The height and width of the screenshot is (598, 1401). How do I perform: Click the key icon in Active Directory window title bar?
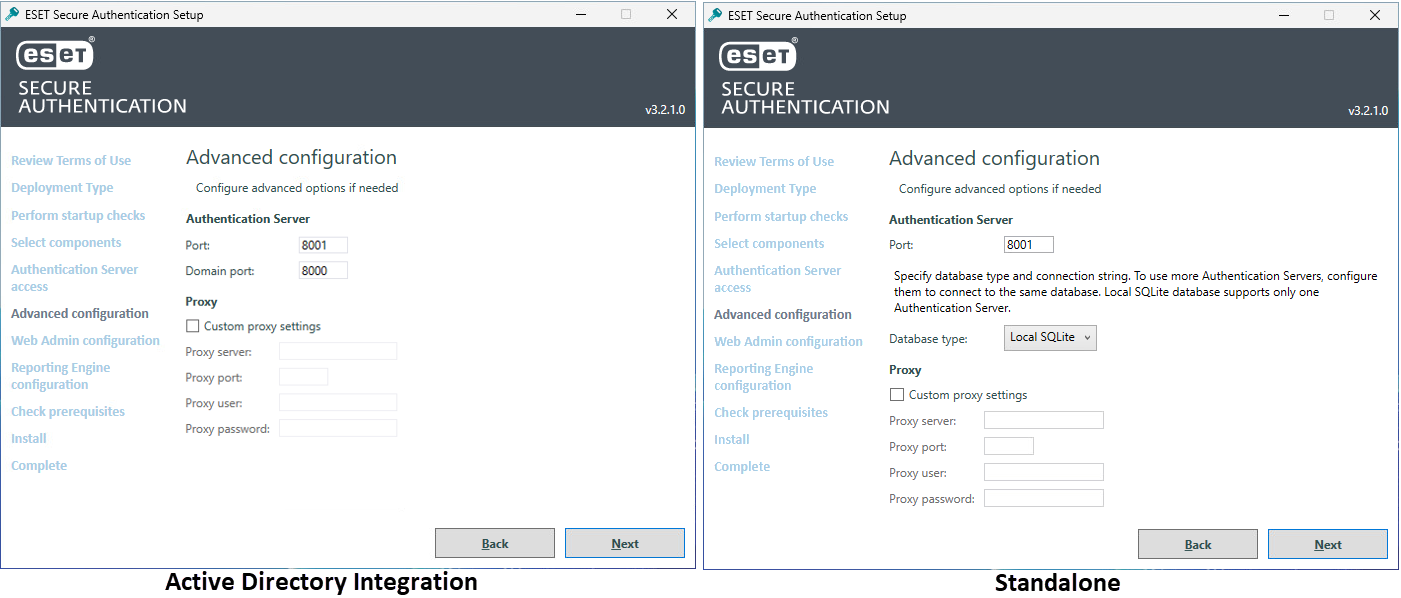(x=13, y=15)
